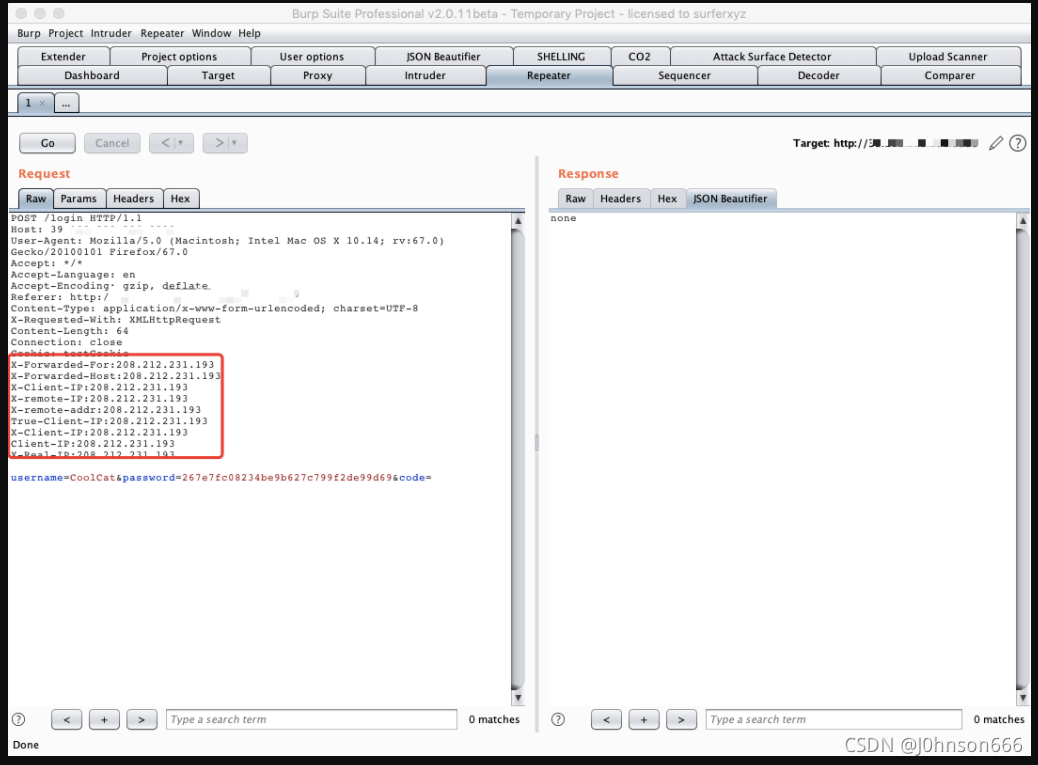
Task: Select the request Headers tab
Action: [133, 199]
